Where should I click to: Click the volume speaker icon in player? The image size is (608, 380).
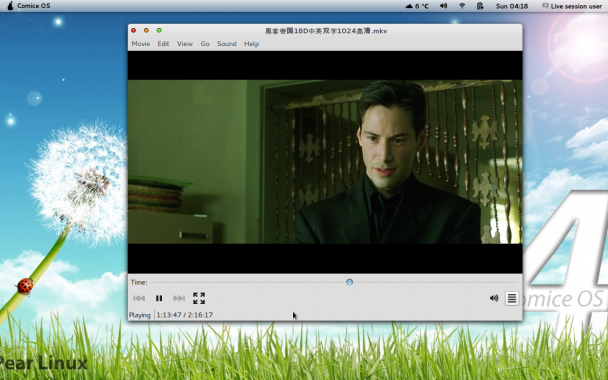coord(494,298)
